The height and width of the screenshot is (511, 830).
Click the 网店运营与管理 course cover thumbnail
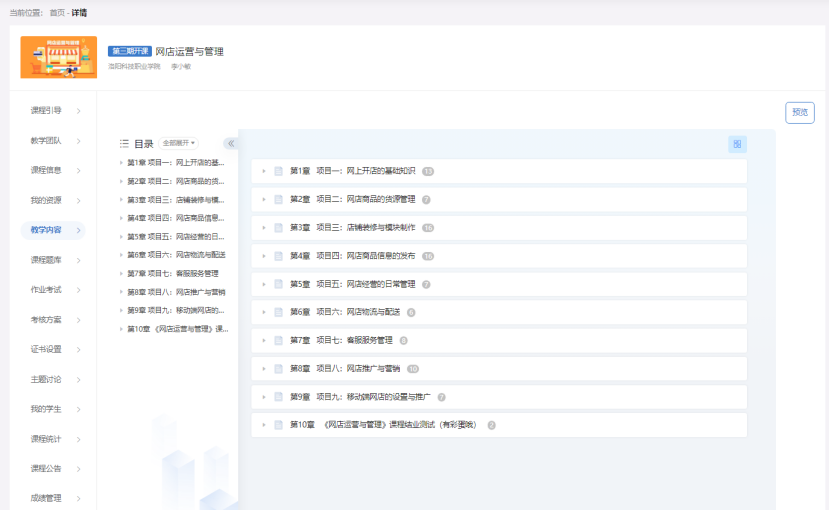(x=58, y=57)
